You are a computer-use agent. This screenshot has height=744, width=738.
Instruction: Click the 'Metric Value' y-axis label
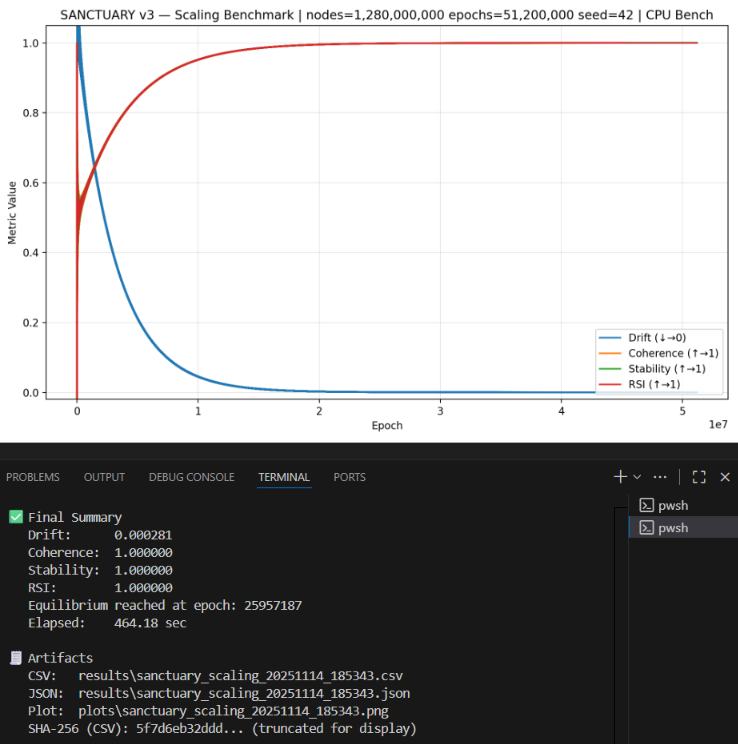pos(12,213)
